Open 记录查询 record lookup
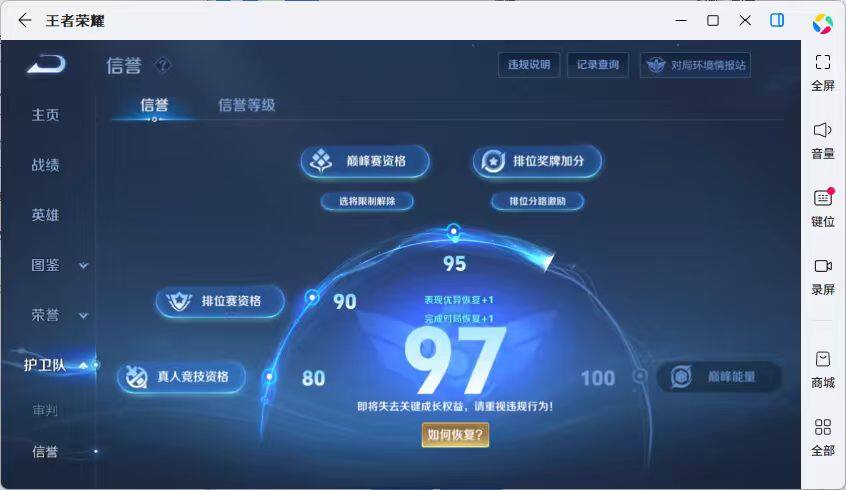846x490 pixels. pyautogui.click(x=598, y=65)
